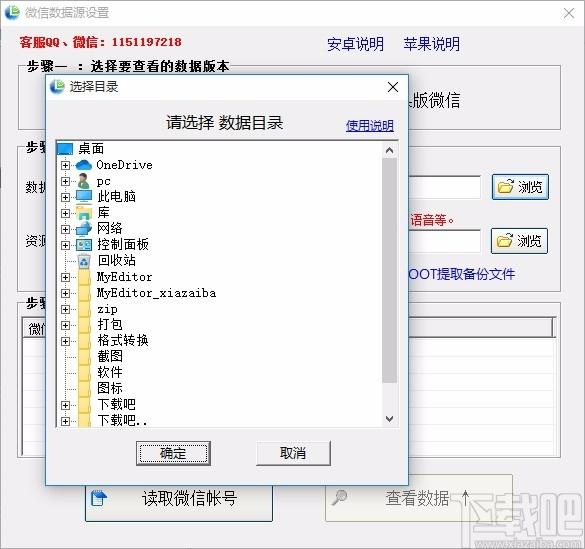
Task: Click the 桌面 desktop icon
Action: pyautogui.click(x=65, y=149)
